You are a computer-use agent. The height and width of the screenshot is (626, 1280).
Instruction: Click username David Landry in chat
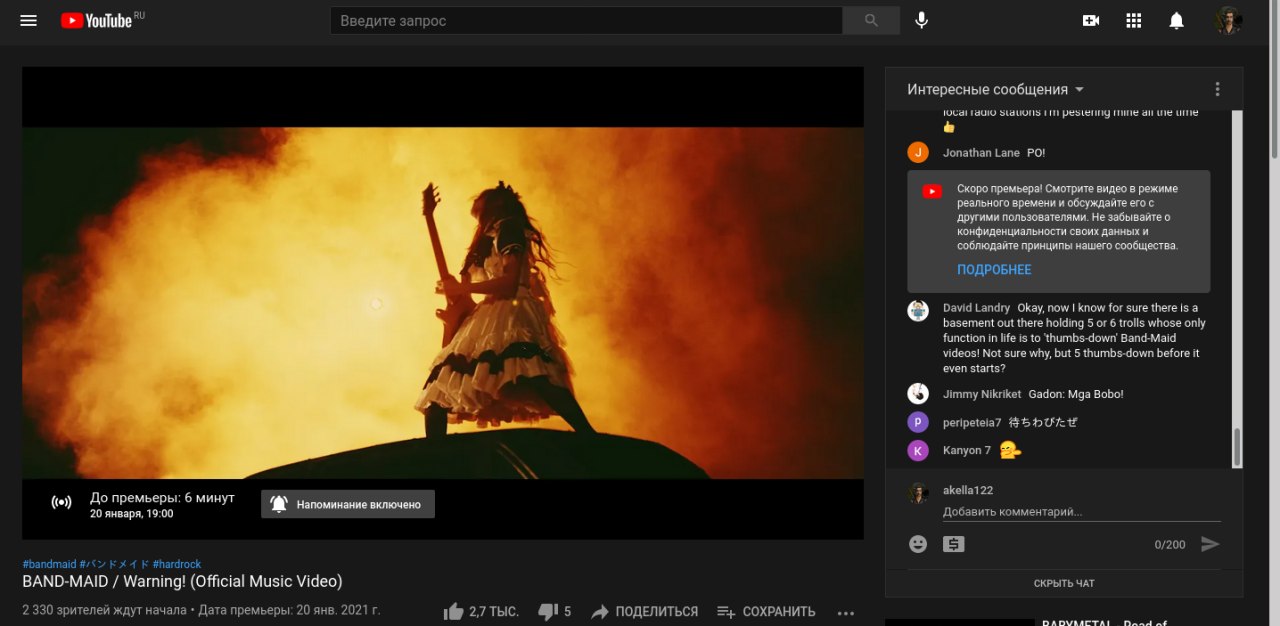tap(976, 308)
